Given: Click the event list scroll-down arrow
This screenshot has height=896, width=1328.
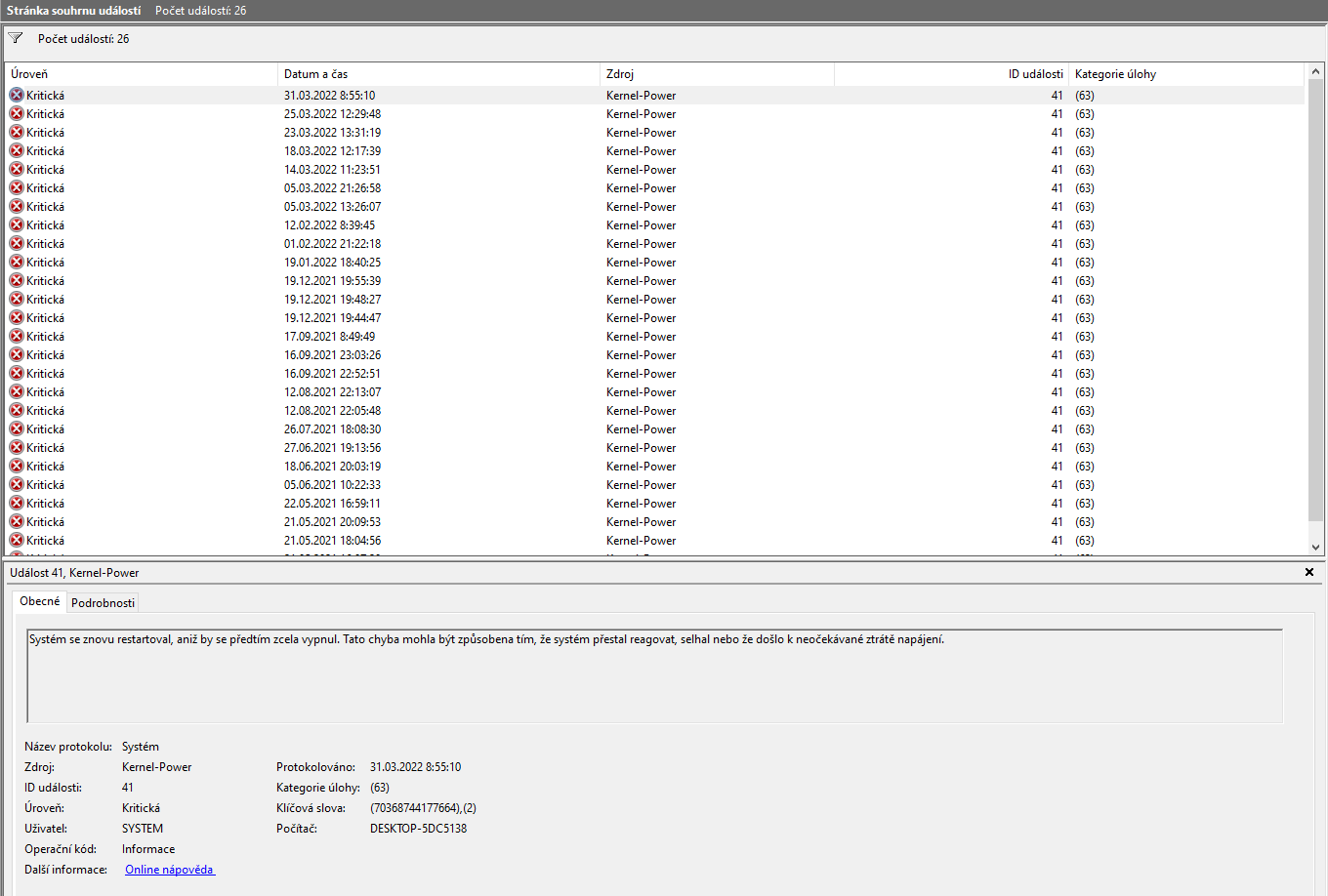Looking at the screenshot, I should [1315, 548].
